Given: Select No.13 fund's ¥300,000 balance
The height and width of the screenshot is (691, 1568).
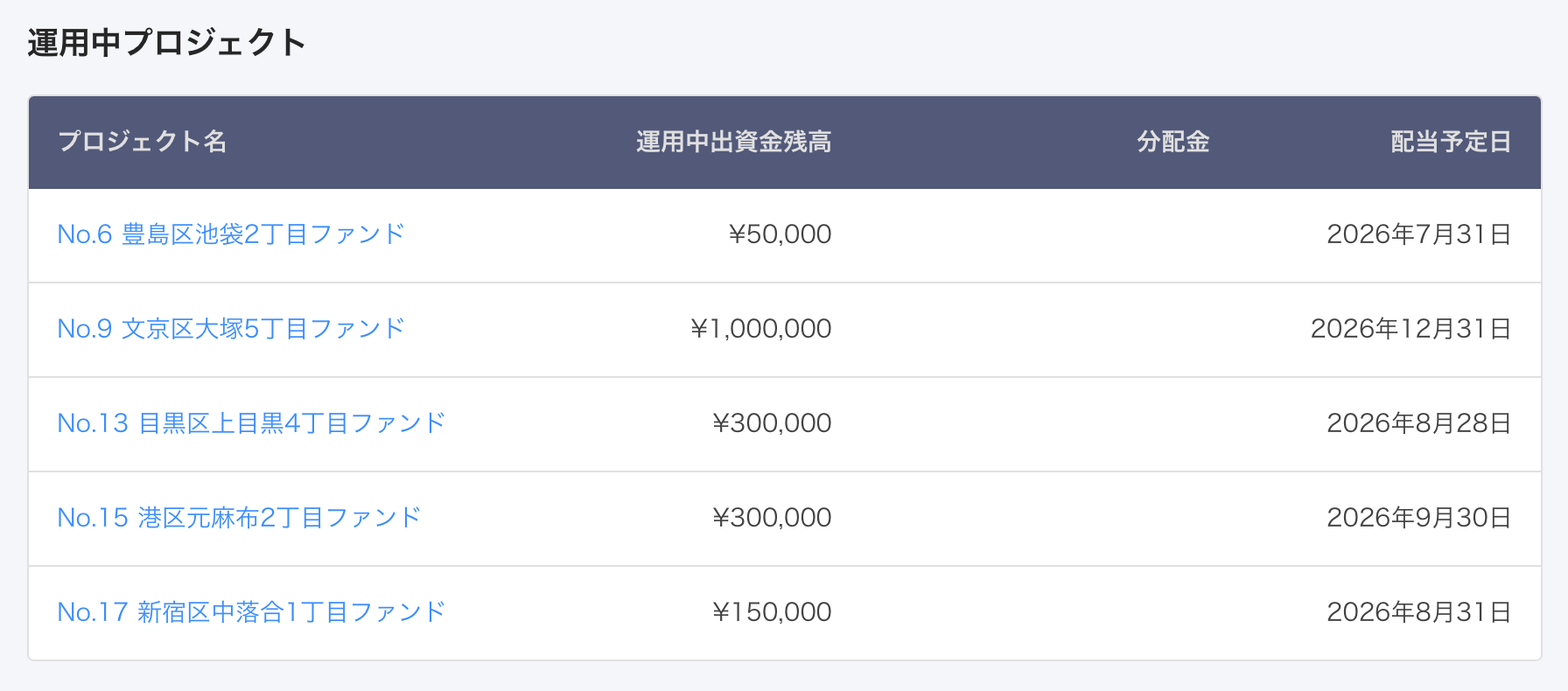Looking at the screenshot, I should tap(772, 423).
